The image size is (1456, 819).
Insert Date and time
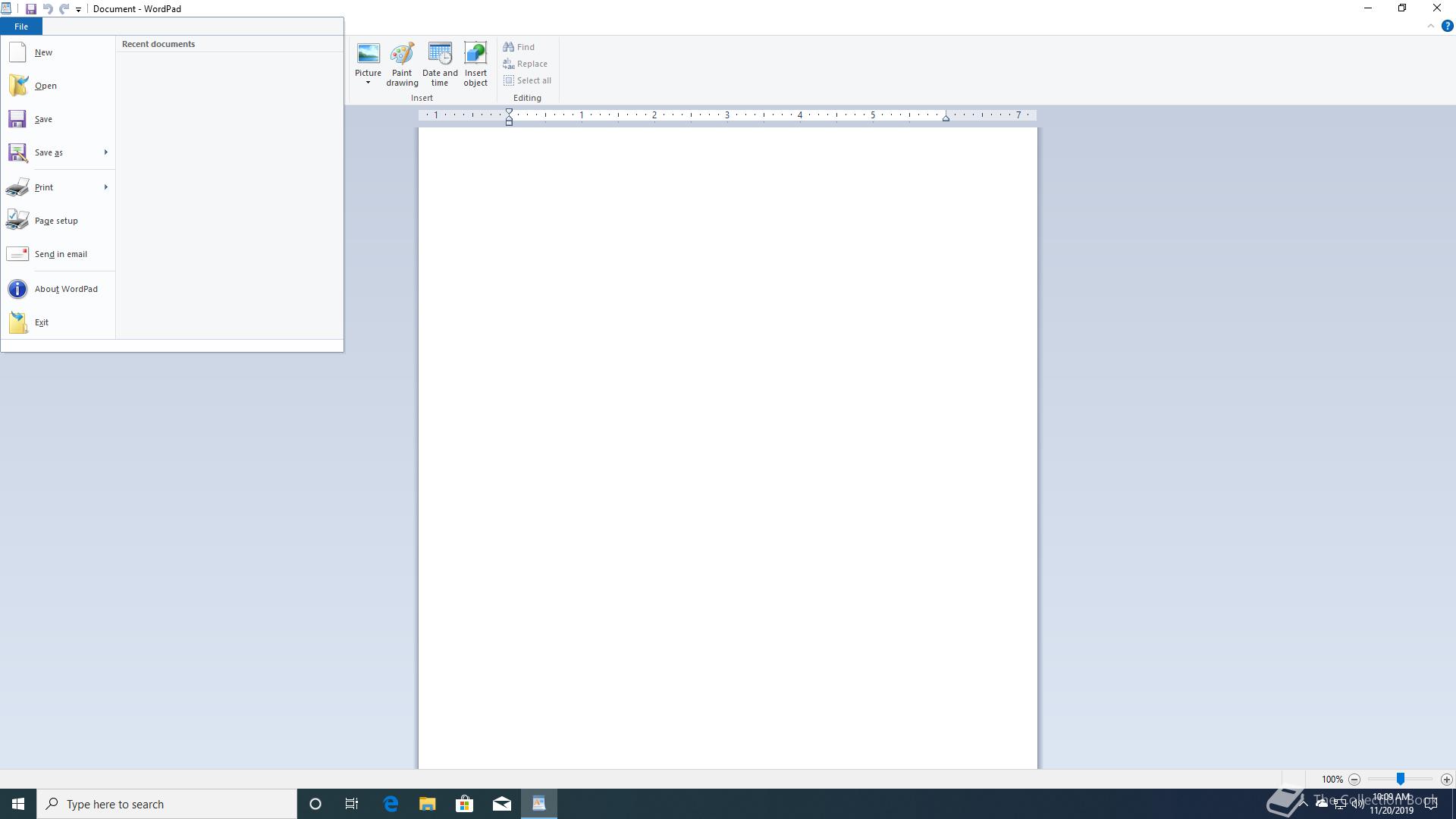(x=440, y=55)
